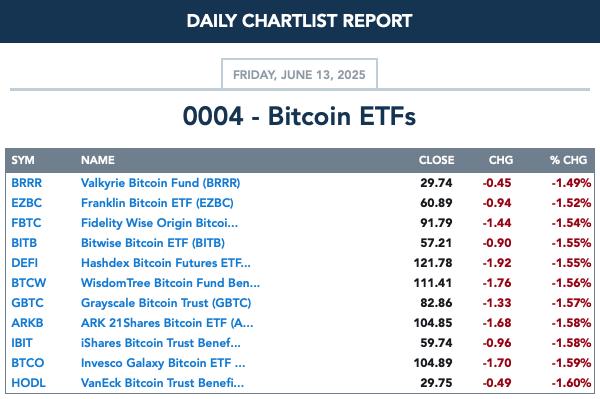Open Fidelity Wise Origin Bitcoin name link
600x399 pixels.
tap(160, 223)
